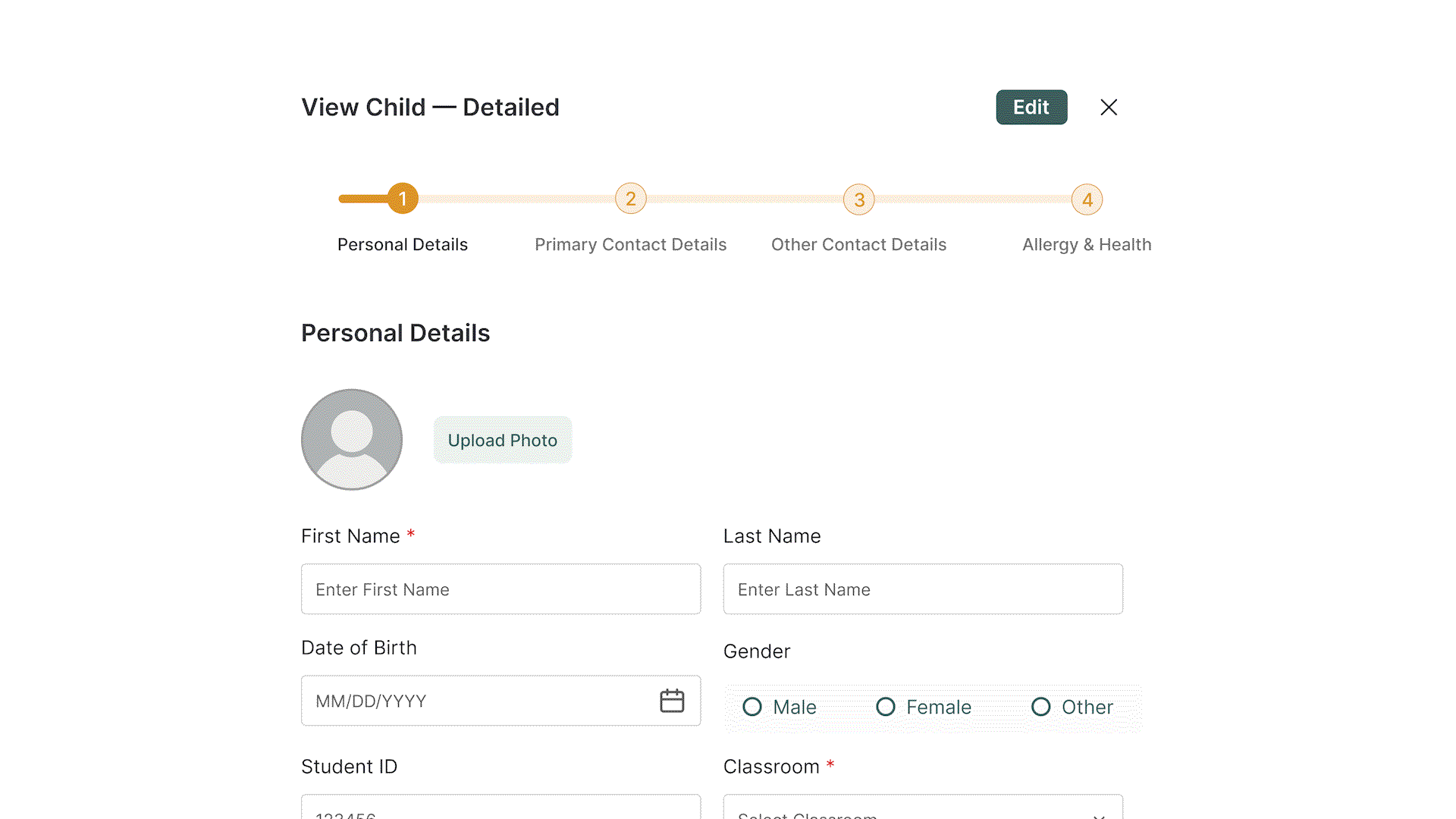Go to Allergy & Health step label
Viewport: 1456px width, 819px height.
(1087, 245)
